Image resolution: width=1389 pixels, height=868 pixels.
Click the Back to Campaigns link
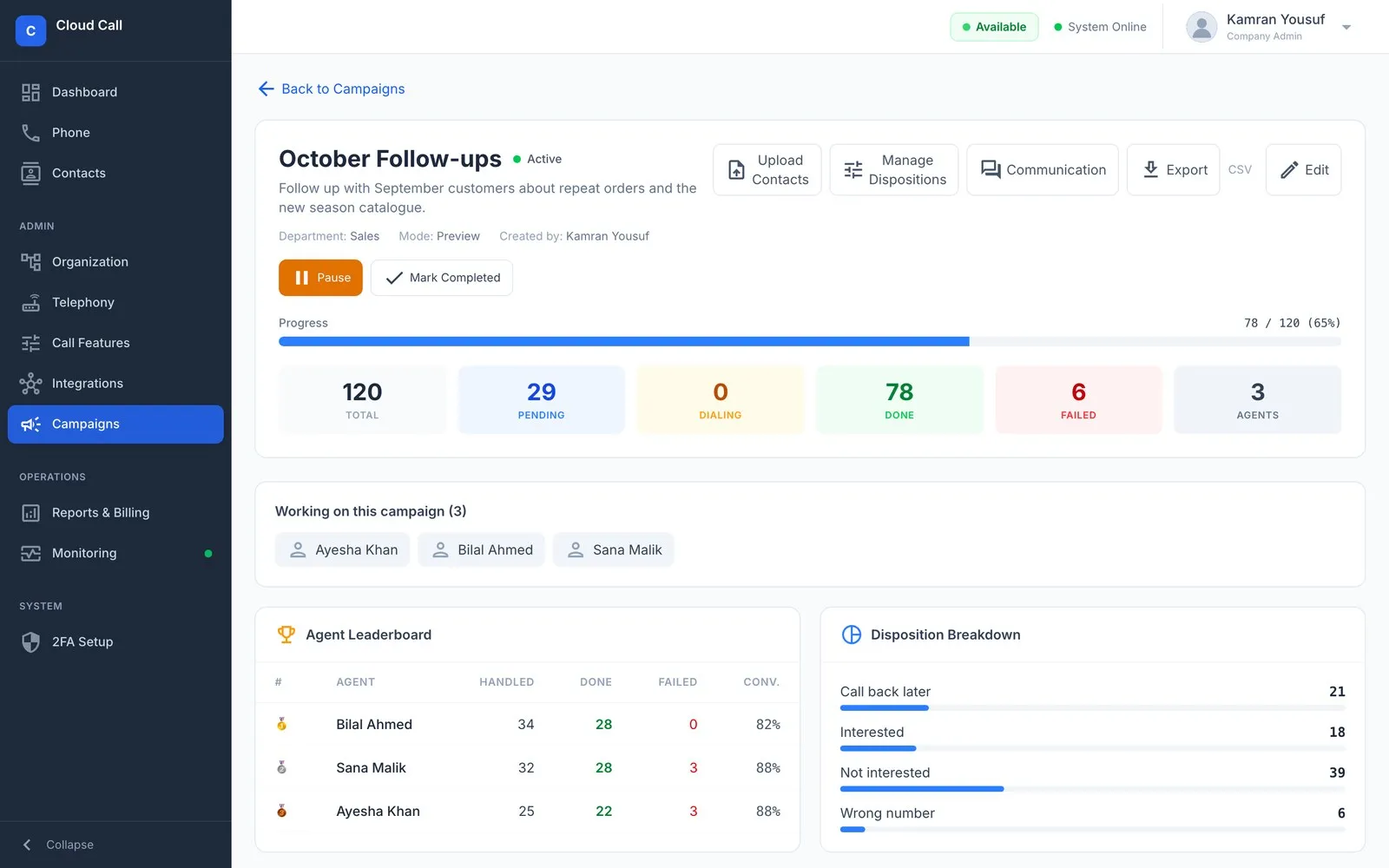[332, 89]
